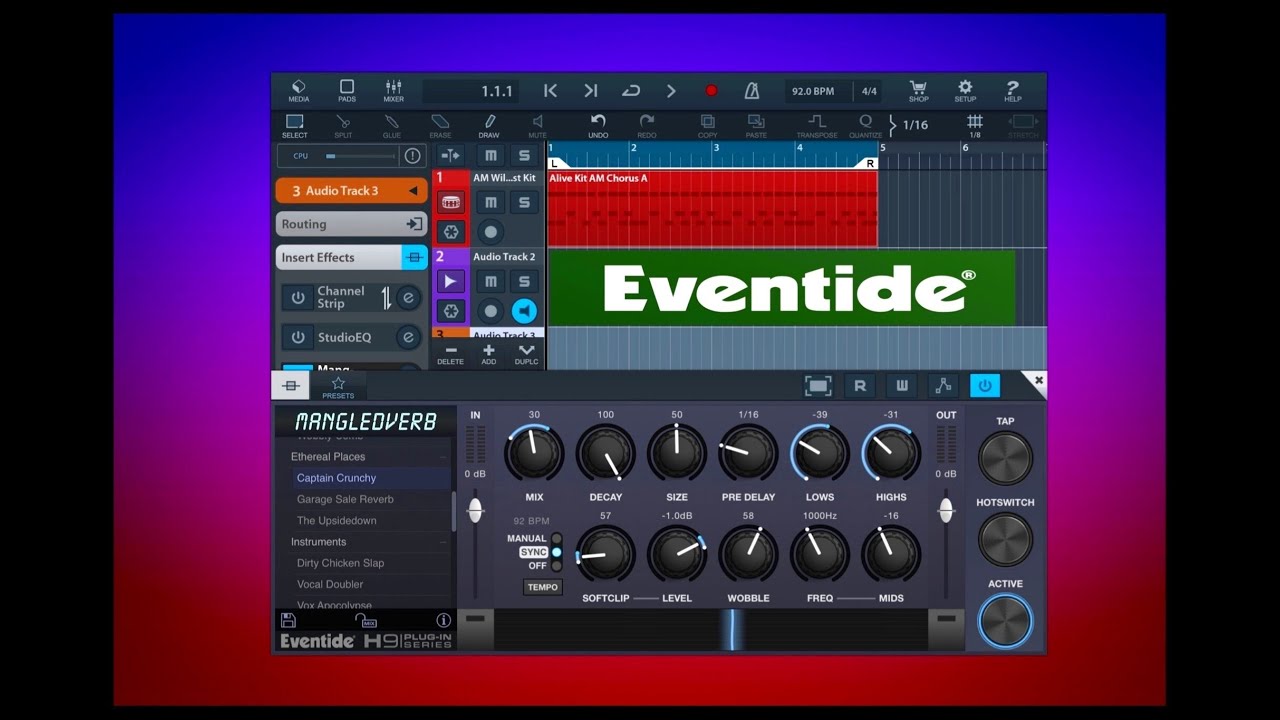This screenshot has height=720, width=1280.
Task: Undo the last action
Action: coord(598,126)
